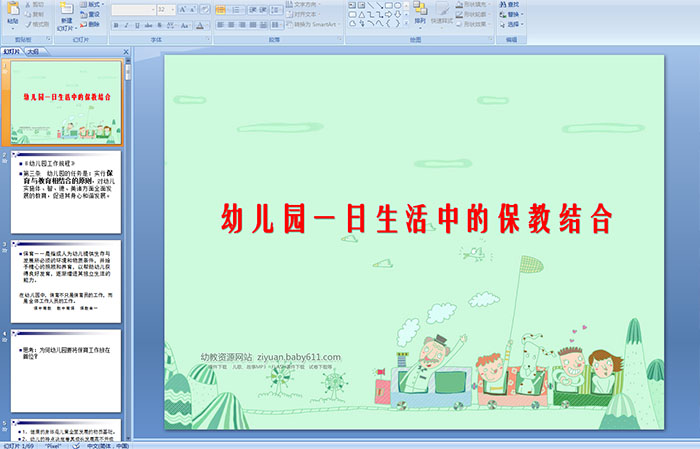Image resolution: width=700 pixels, height=449 pixels.
Task: Toggle Bold formatting
Action: 116,25
